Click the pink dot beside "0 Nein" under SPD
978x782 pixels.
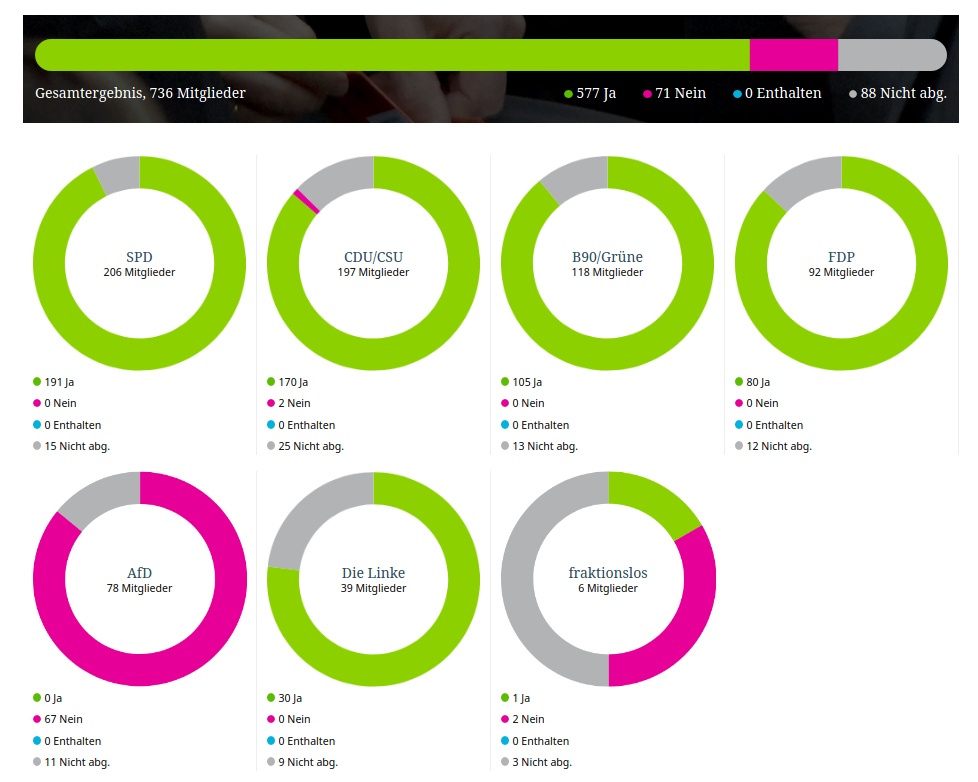point(37,403)
